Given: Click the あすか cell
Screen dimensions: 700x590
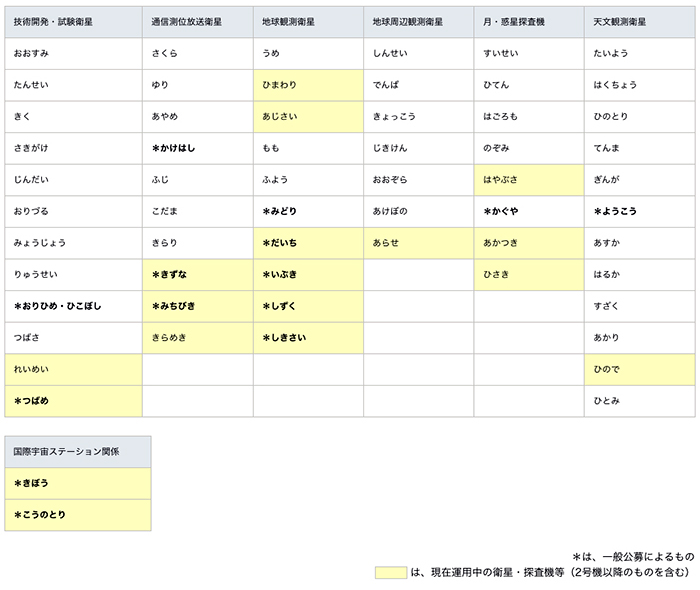Looking at the screenshot, I should (640, 244).
